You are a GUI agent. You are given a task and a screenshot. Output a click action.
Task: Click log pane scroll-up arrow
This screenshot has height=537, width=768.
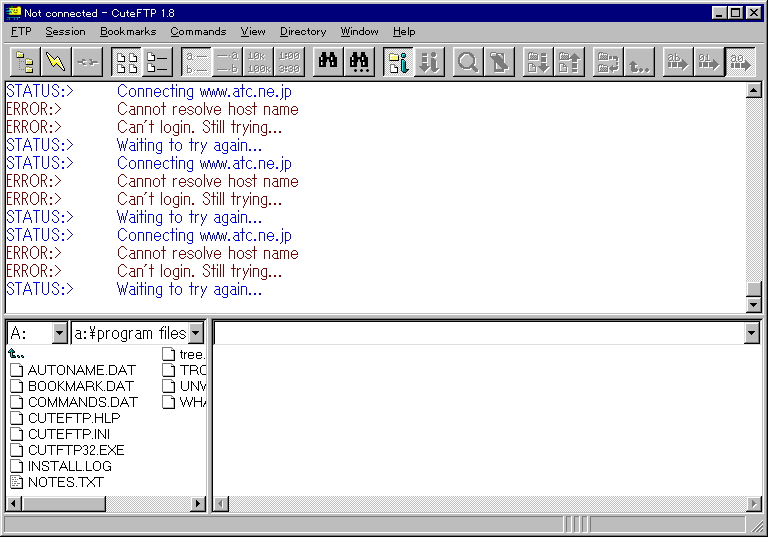[x=753, y=90]
